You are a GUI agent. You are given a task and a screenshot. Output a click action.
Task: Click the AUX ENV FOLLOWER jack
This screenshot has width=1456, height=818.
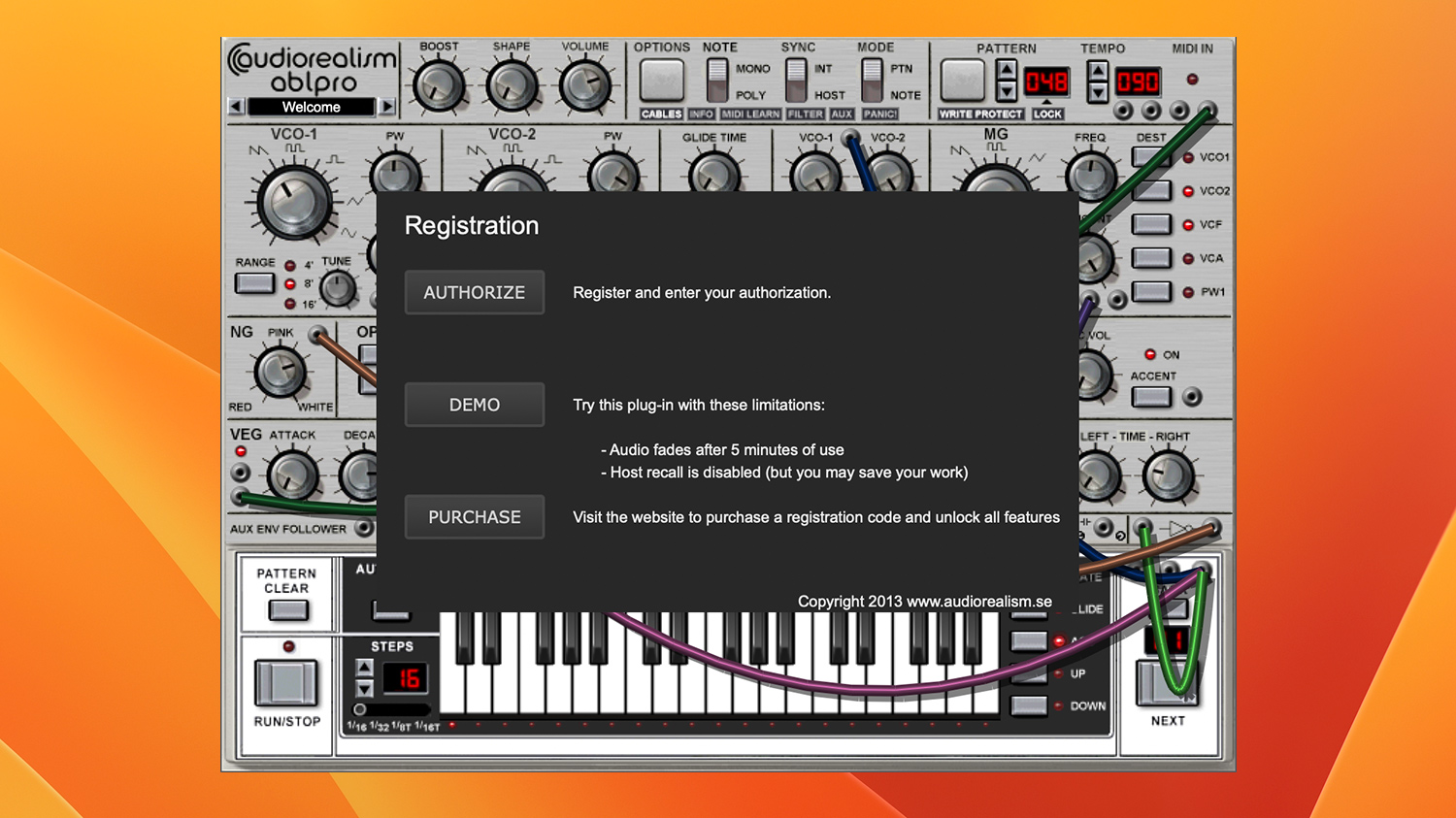click(363, 529)
